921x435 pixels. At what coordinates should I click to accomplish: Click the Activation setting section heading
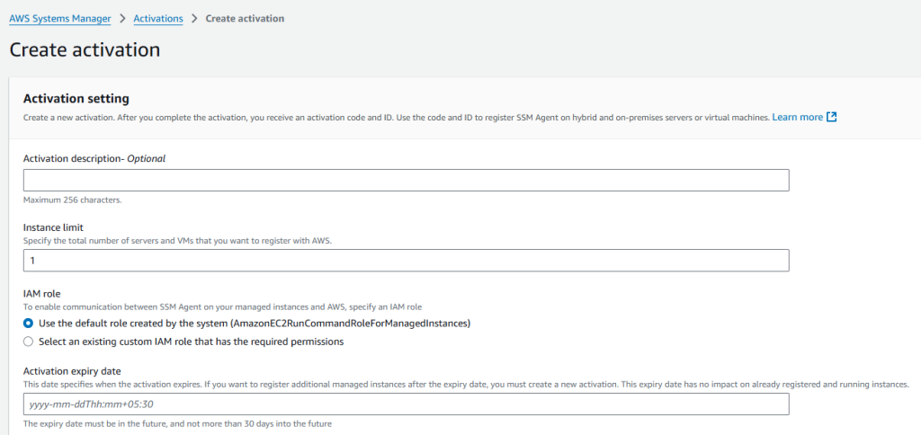tap(76, 98)
